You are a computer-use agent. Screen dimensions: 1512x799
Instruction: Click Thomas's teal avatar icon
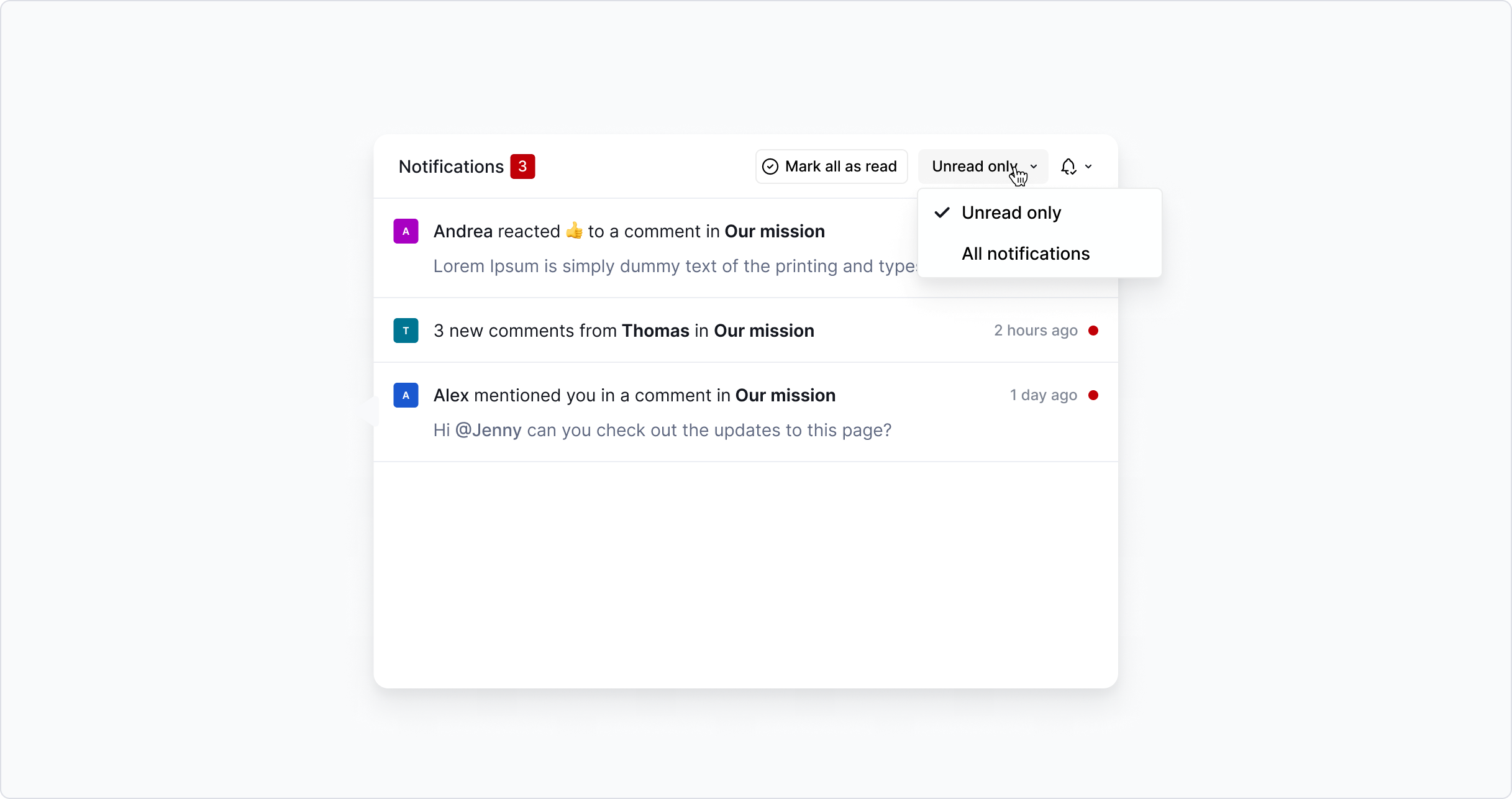406,331
